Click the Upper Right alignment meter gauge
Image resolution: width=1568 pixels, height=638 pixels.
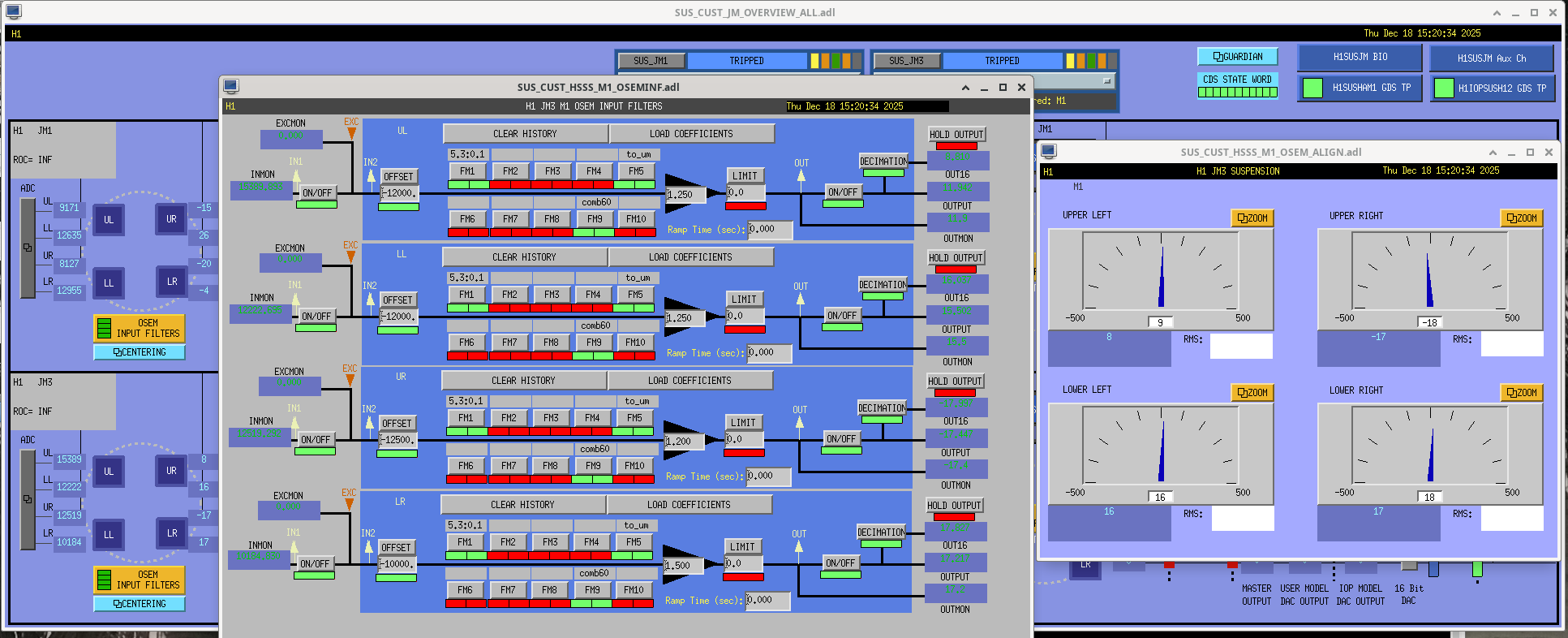coord(1429,270)
